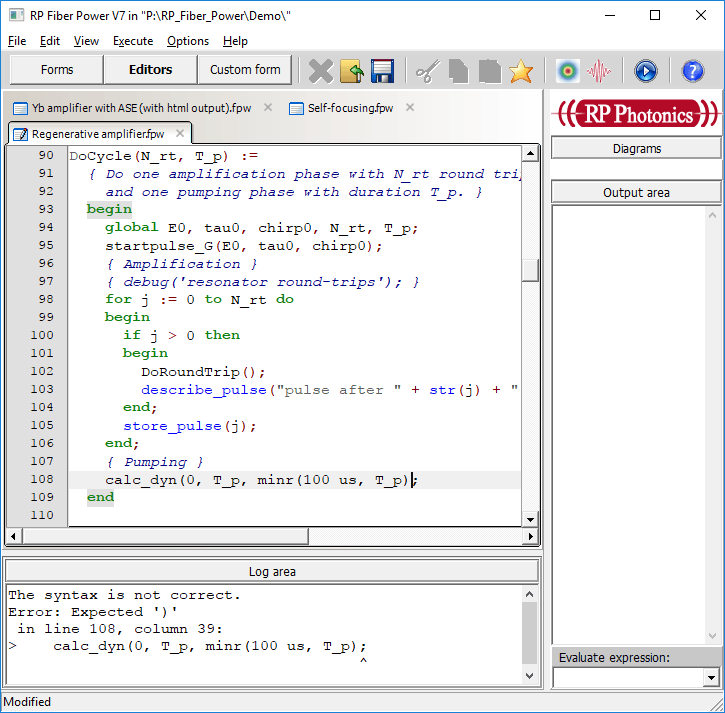The image size is (725, 713).
Task: Click the Regenerative amplifier tab edit icon
Action: [x=20, y=135]
